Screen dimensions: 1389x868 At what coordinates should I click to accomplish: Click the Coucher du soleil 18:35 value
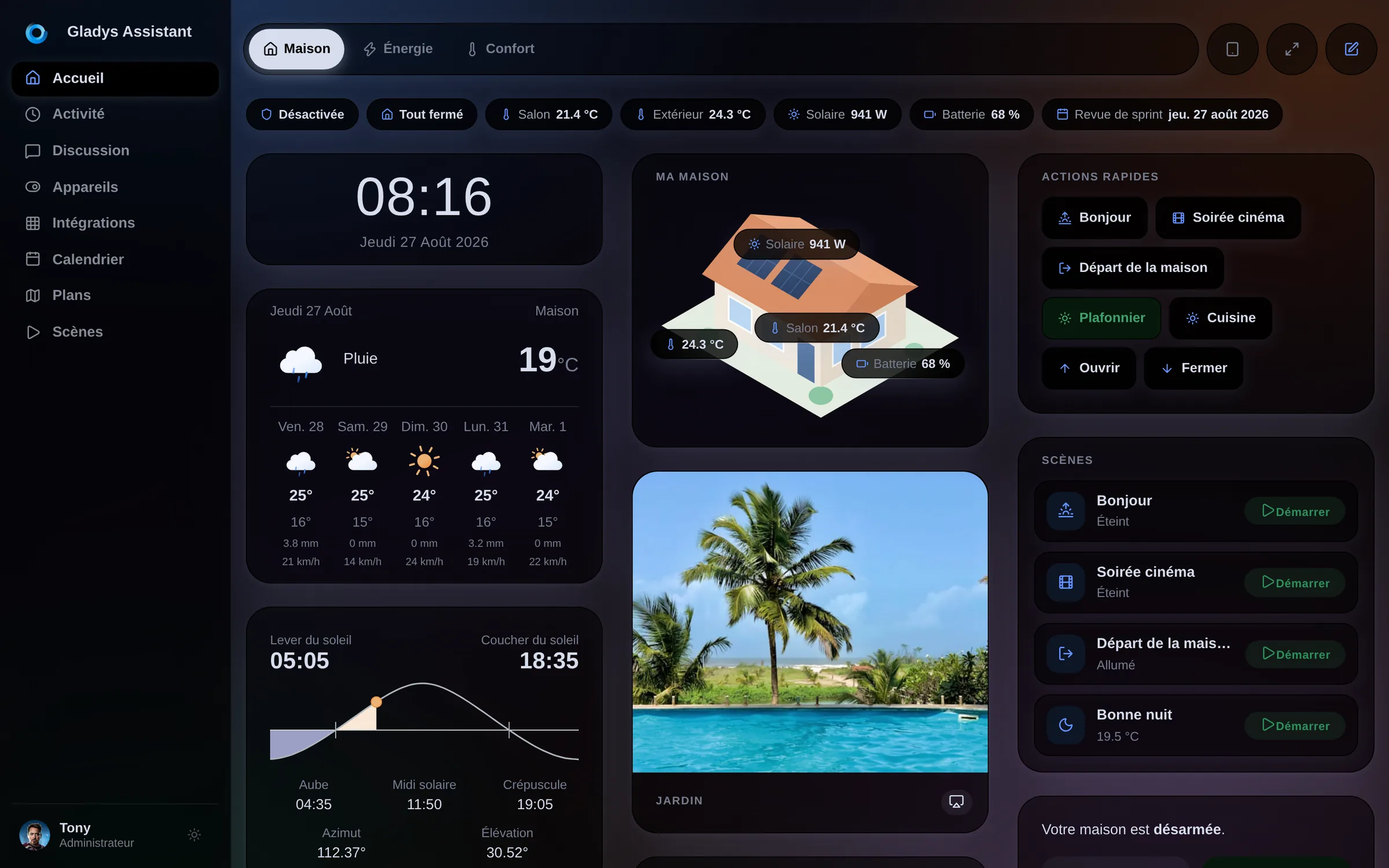point(549,661)
